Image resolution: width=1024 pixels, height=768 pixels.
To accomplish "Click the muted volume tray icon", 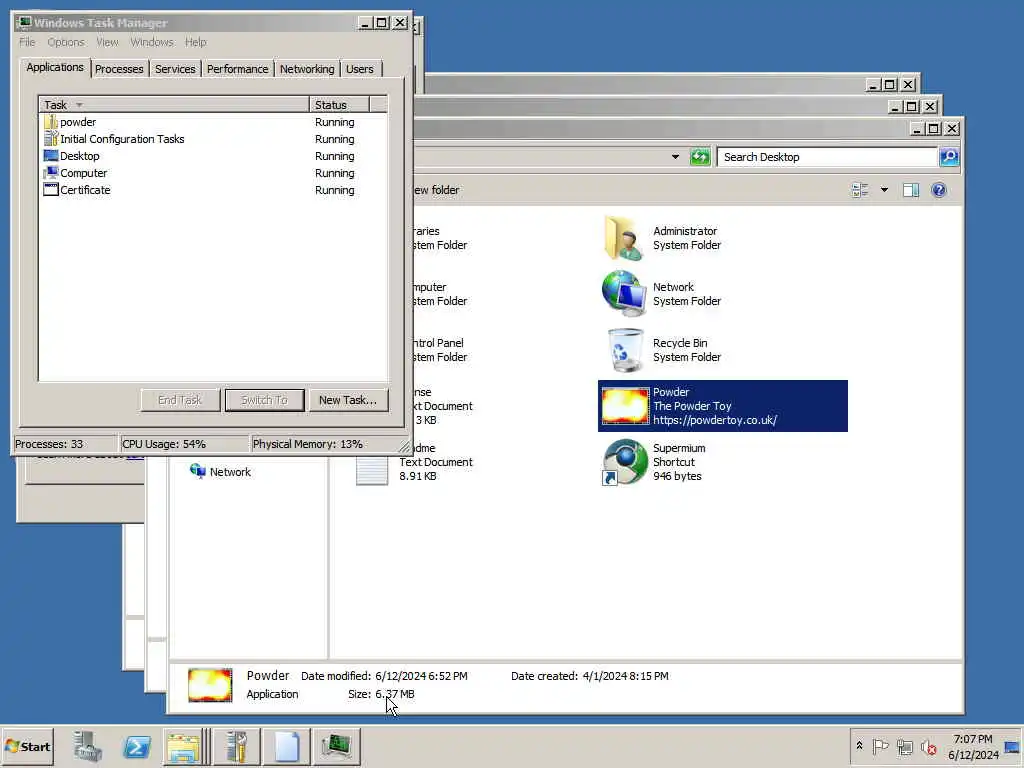I will [x=929, y=746].
